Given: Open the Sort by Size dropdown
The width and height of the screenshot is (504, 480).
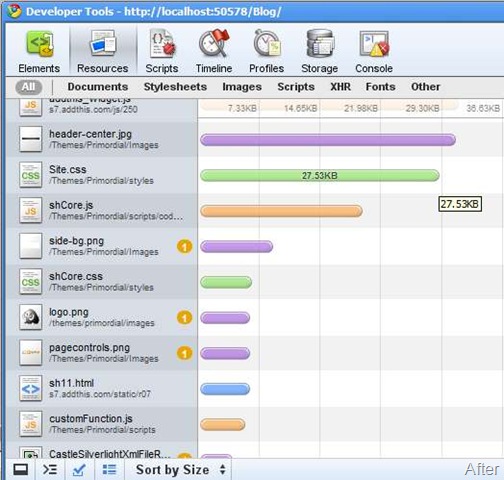Looking at the screenshot, I should [x=180, y=470].
